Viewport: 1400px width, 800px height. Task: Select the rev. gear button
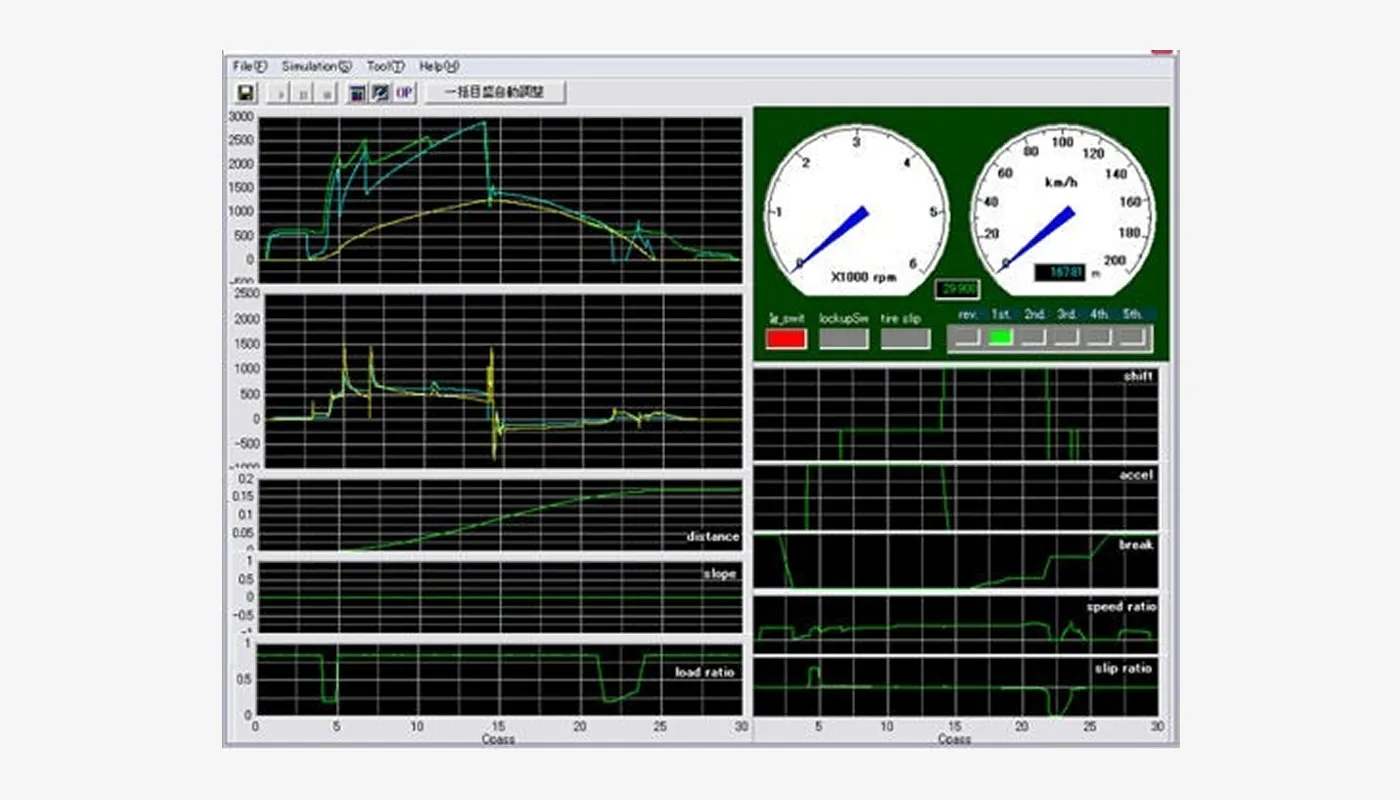tap(968, 338)
